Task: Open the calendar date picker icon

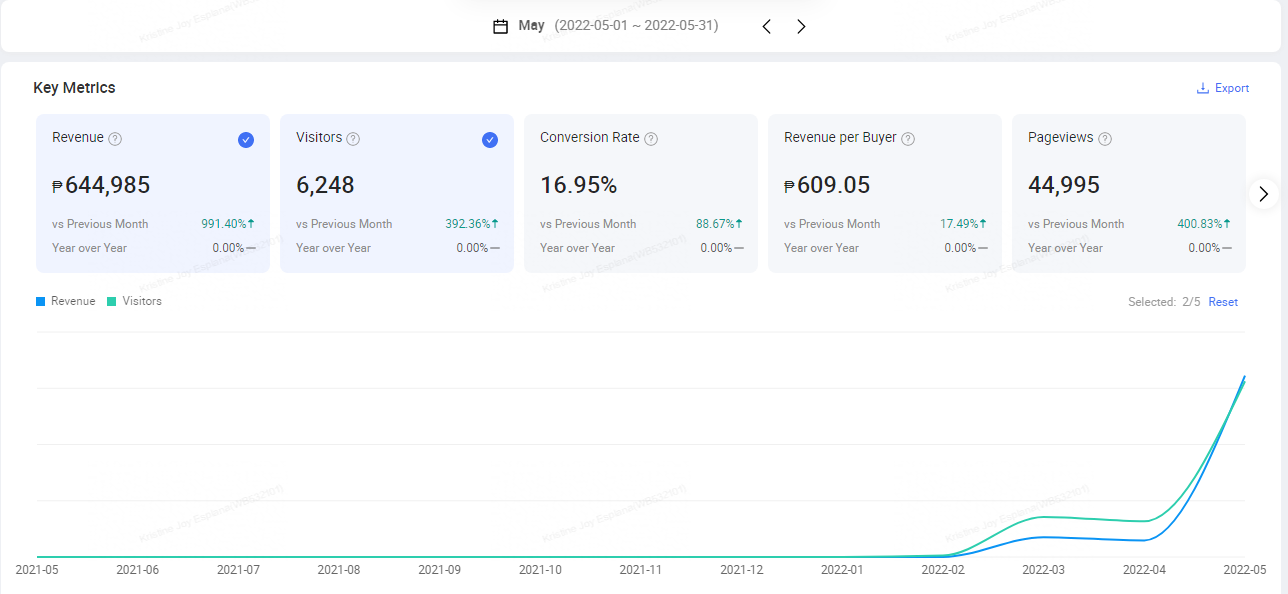Action: 501,26
